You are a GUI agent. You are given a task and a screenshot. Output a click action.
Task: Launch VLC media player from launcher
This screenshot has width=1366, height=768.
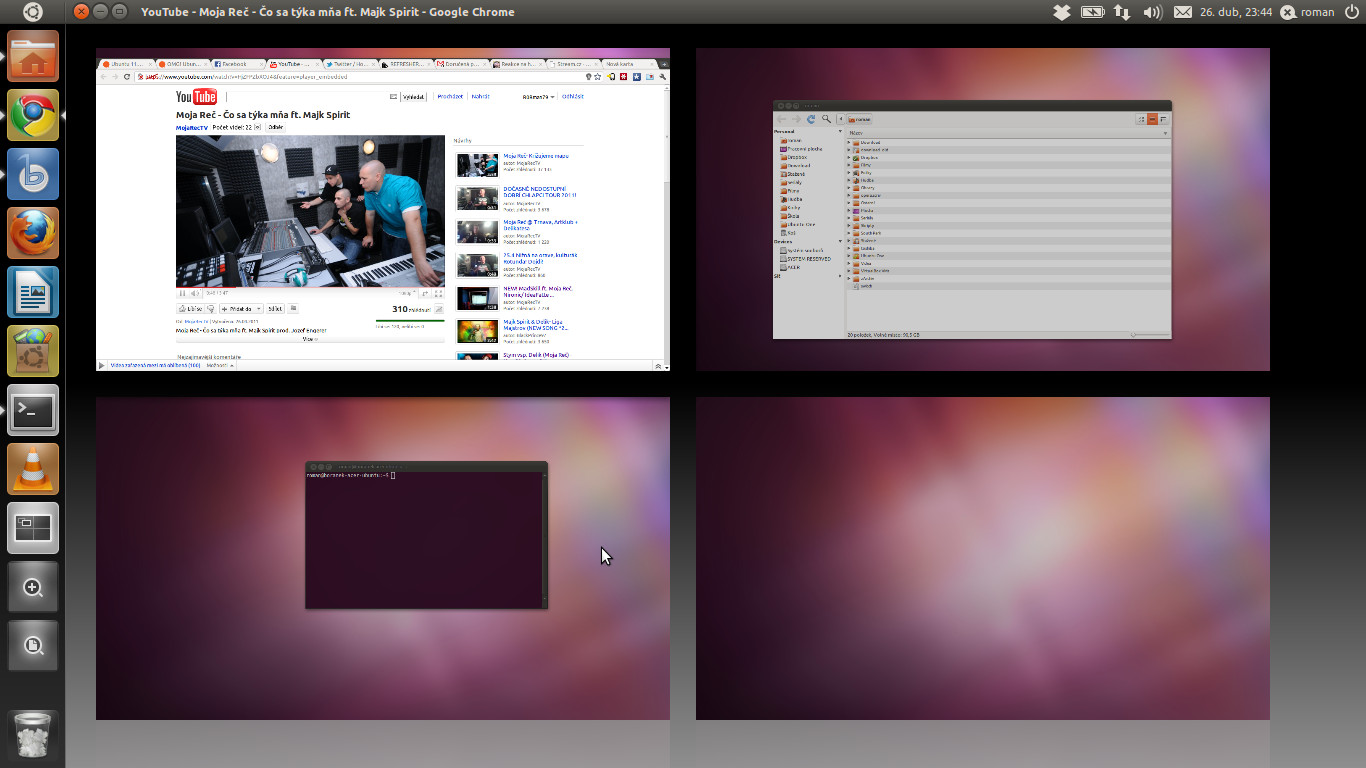tap(33, 469)
